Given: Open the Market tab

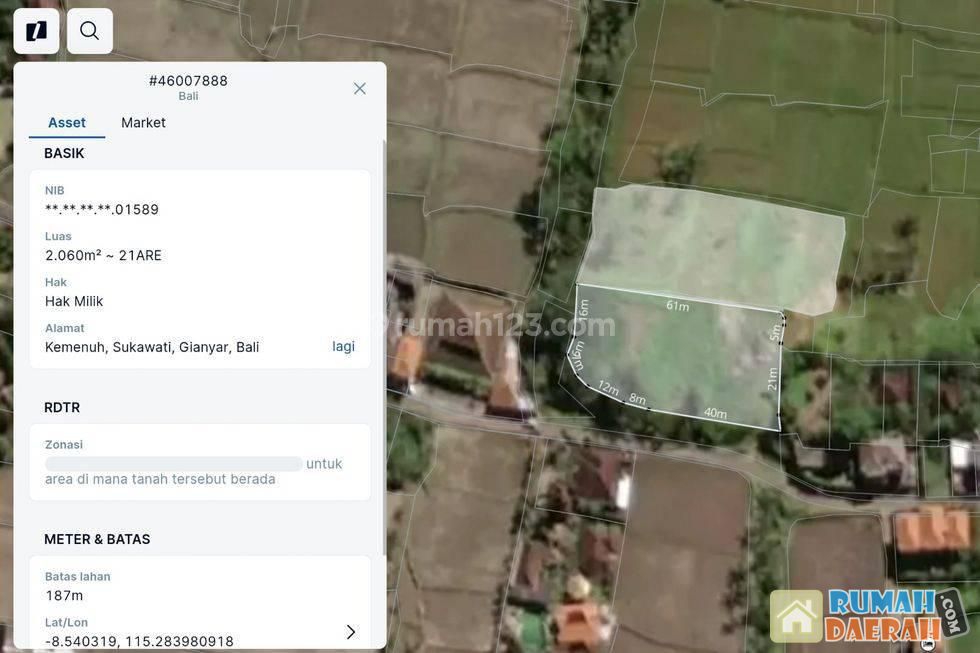Looking at the screenshot, I should (143, 122).
